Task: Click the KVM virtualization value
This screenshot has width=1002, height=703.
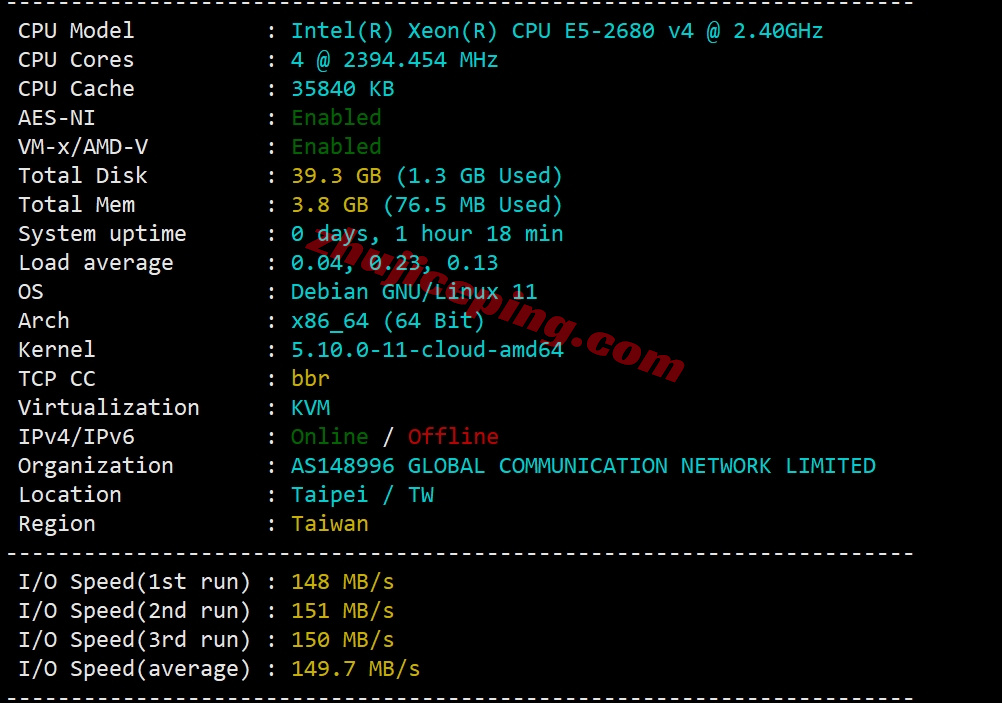Action: pos(310,408)
